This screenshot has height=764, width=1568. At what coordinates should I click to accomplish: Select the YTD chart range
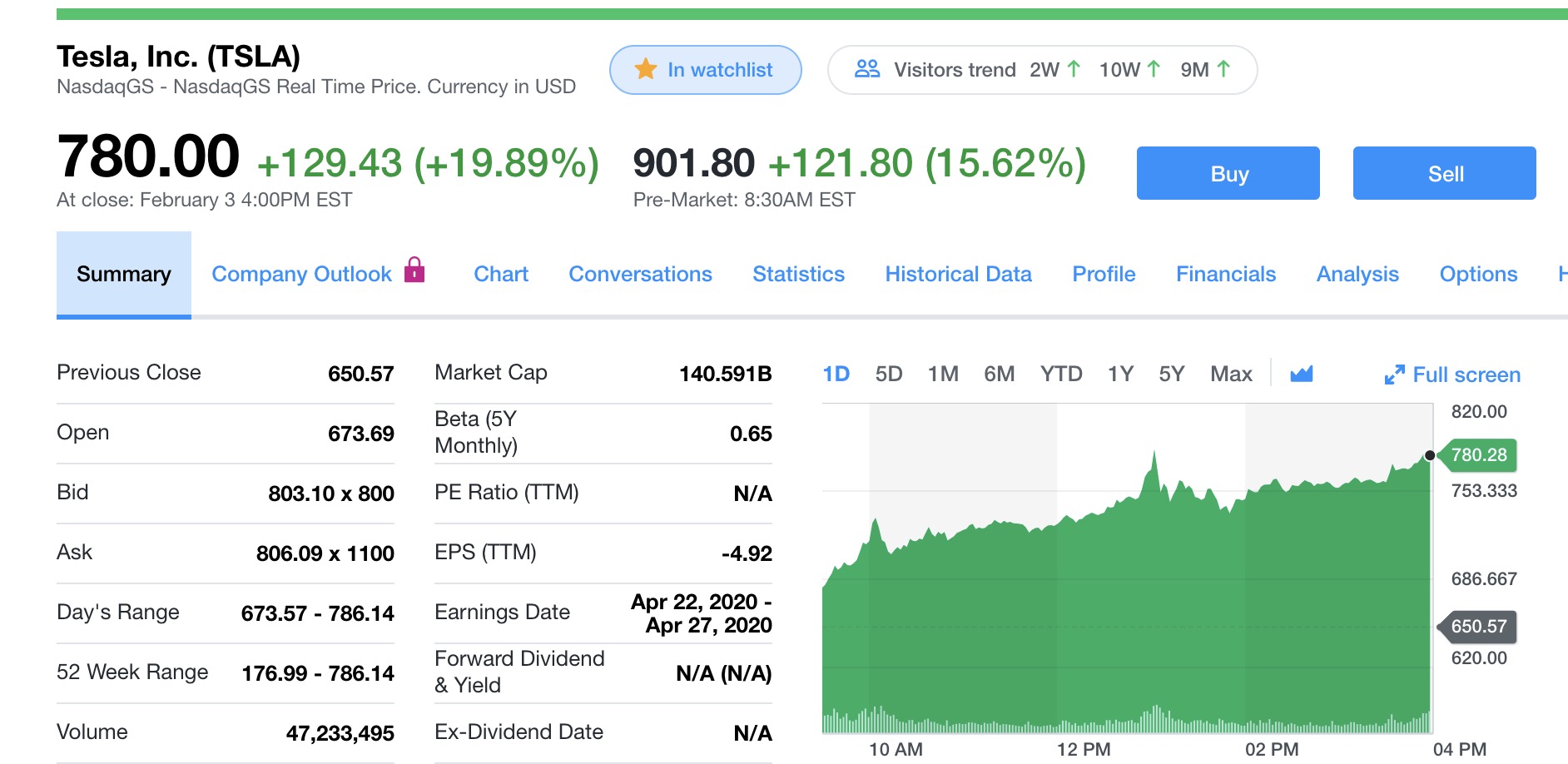(x=1061, y=374)
